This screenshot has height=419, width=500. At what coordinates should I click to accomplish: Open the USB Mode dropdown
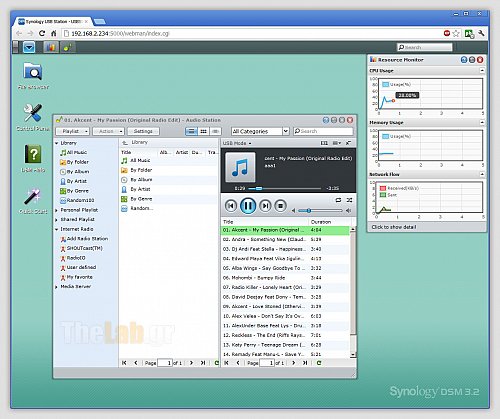(237, 143)
